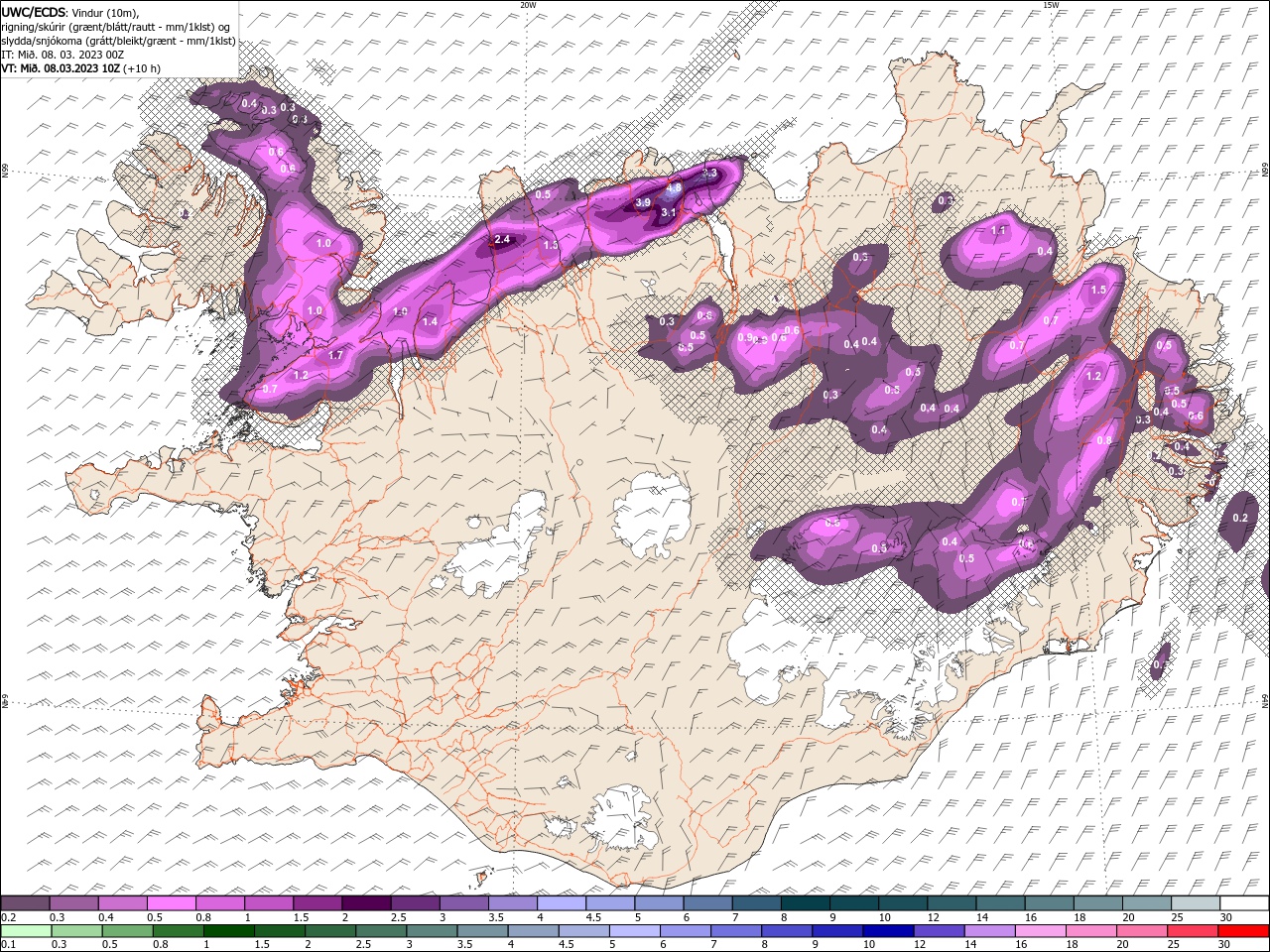Click the 3.9 precipitation value on the map
This screenshot has height=952, width=1270.
click(642, 202)
